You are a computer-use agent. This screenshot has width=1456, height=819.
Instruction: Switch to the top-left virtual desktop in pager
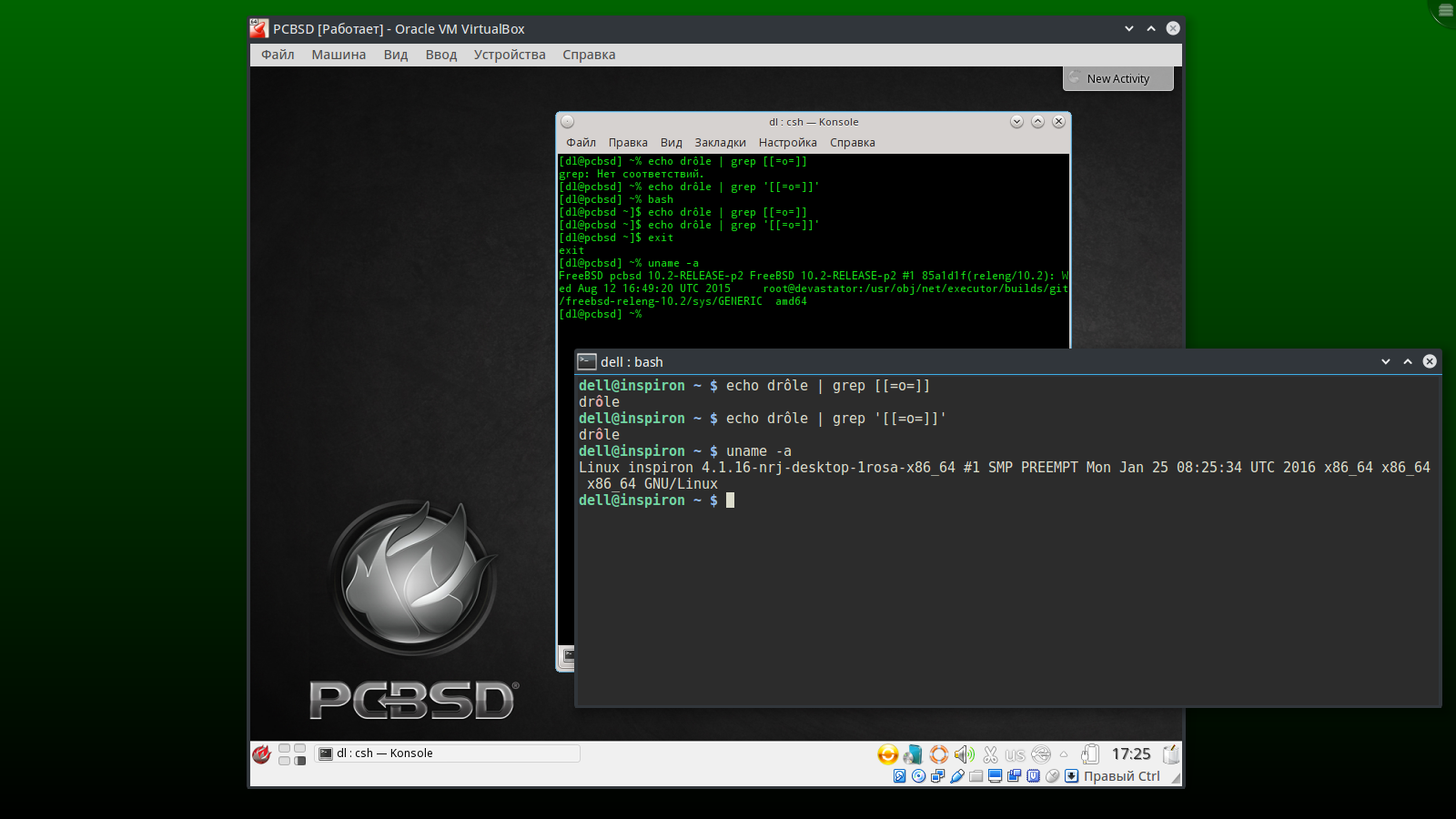click(x=284, y=749)
